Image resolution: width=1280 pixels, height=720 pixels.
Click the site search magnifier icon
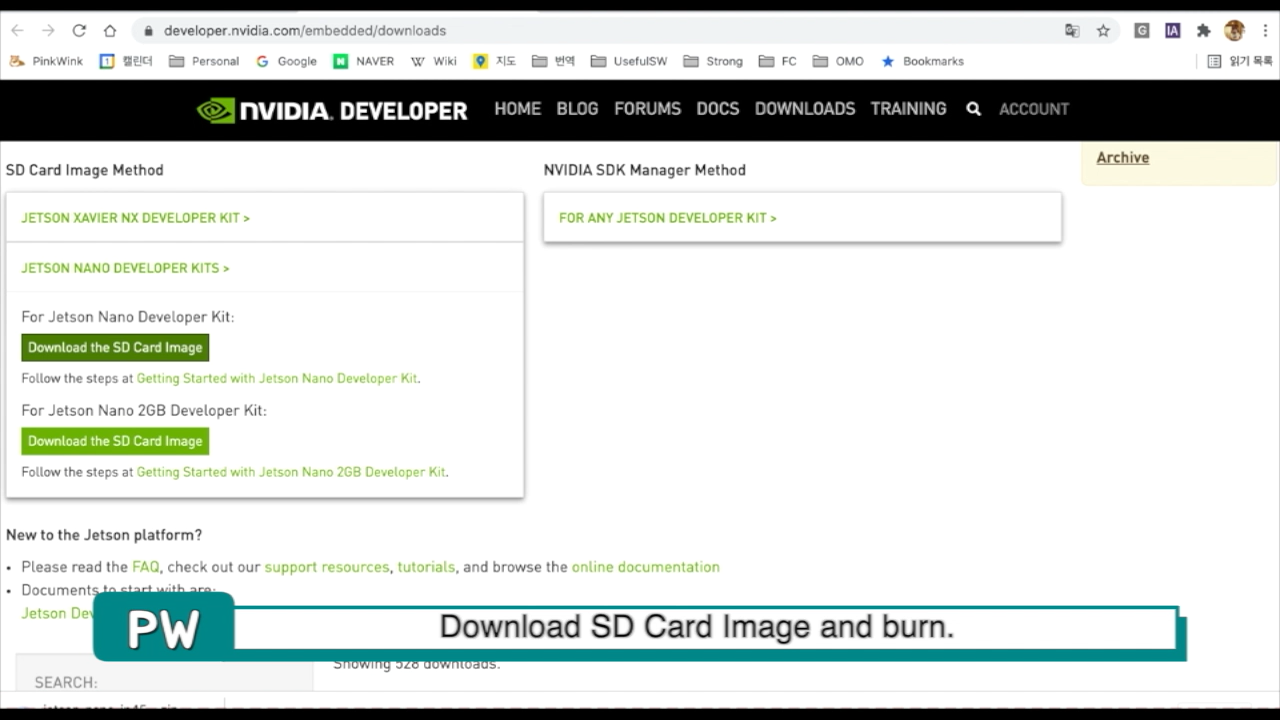tap(973, 109)
